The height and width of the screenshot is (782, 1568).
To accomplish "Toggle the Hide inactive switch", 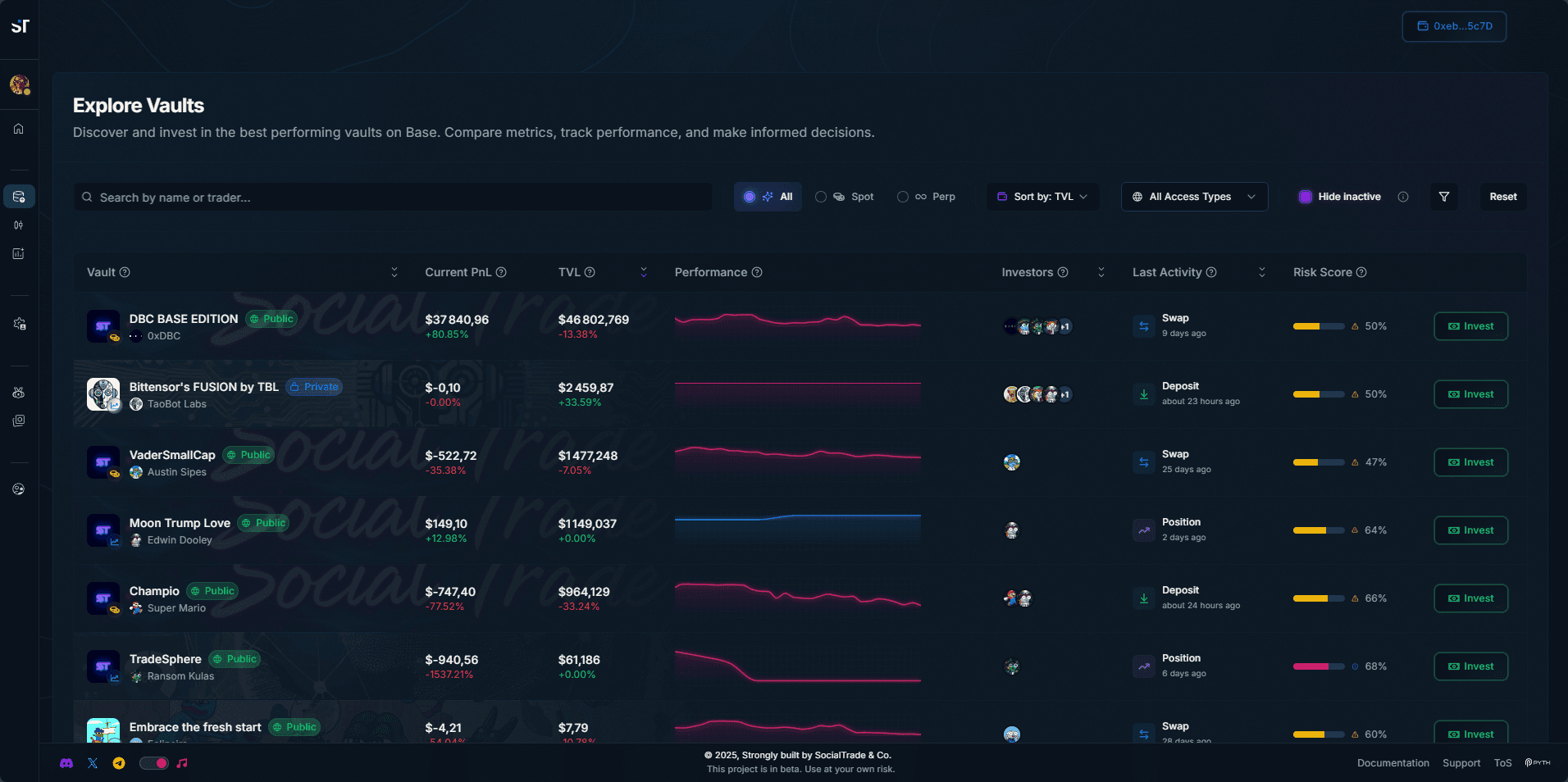I will click(1306, 197).
